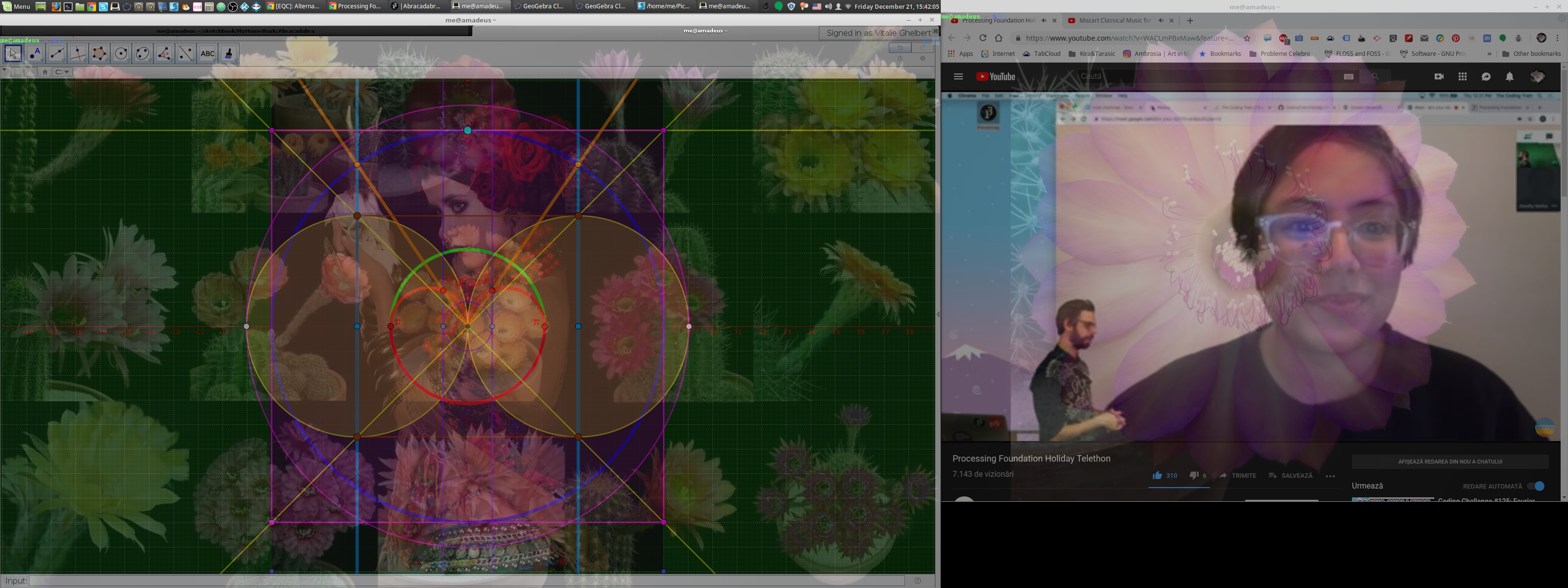Bookmark this page with the star
This screenshot has height=588, width=1568.
coord(1247,38)
